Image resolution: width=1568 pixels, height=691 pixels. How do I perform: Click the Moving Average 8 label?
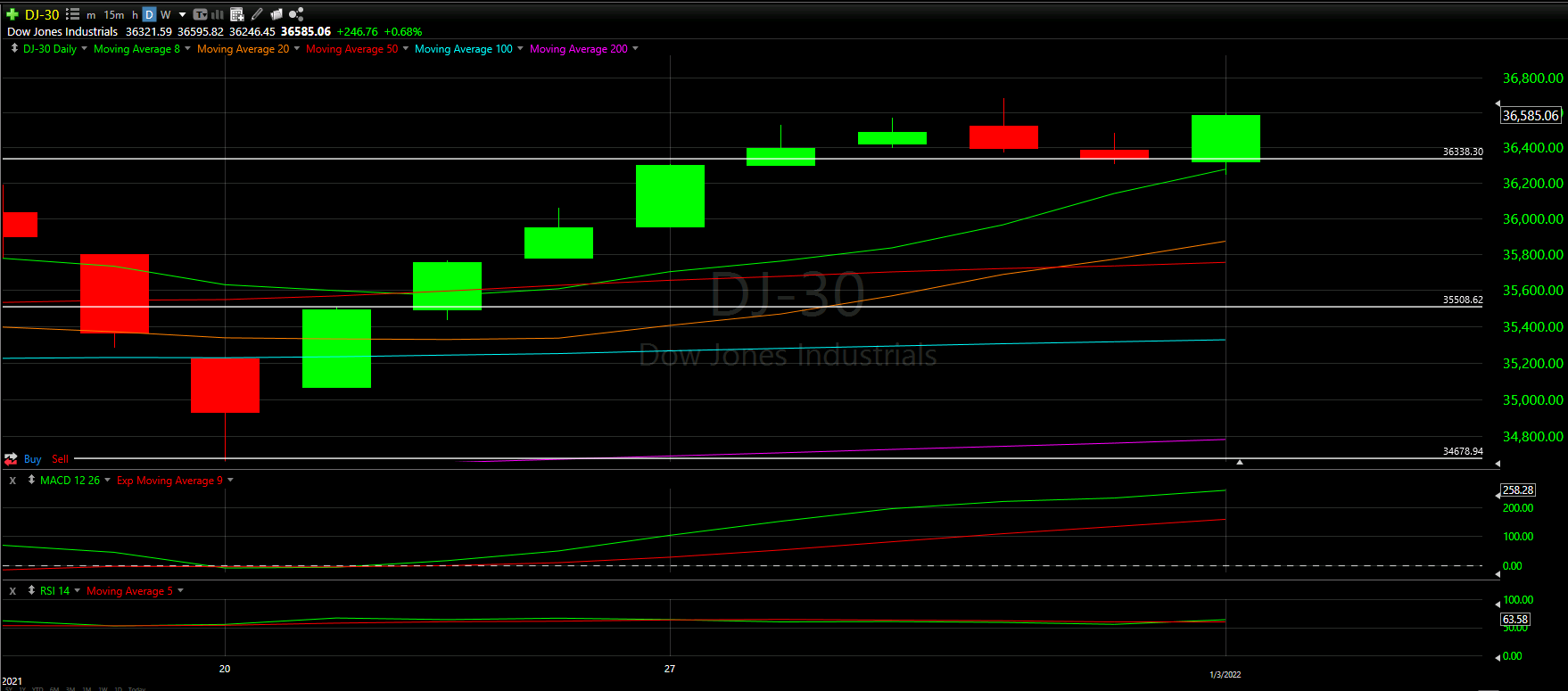pyautogui.click(x=136, y=49)
